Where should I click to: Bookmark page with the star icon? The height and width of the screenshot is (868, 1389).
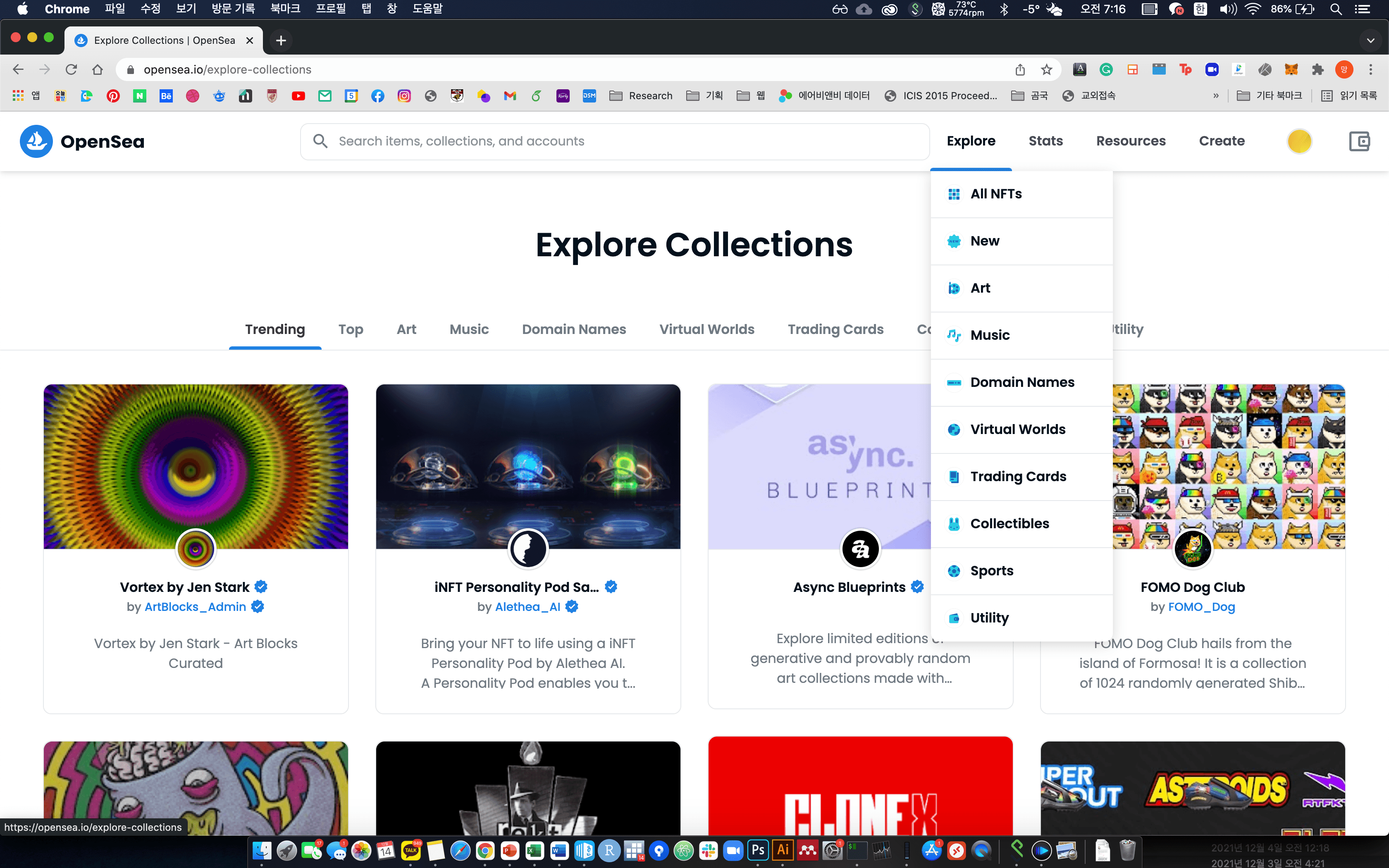(1046, 69)
